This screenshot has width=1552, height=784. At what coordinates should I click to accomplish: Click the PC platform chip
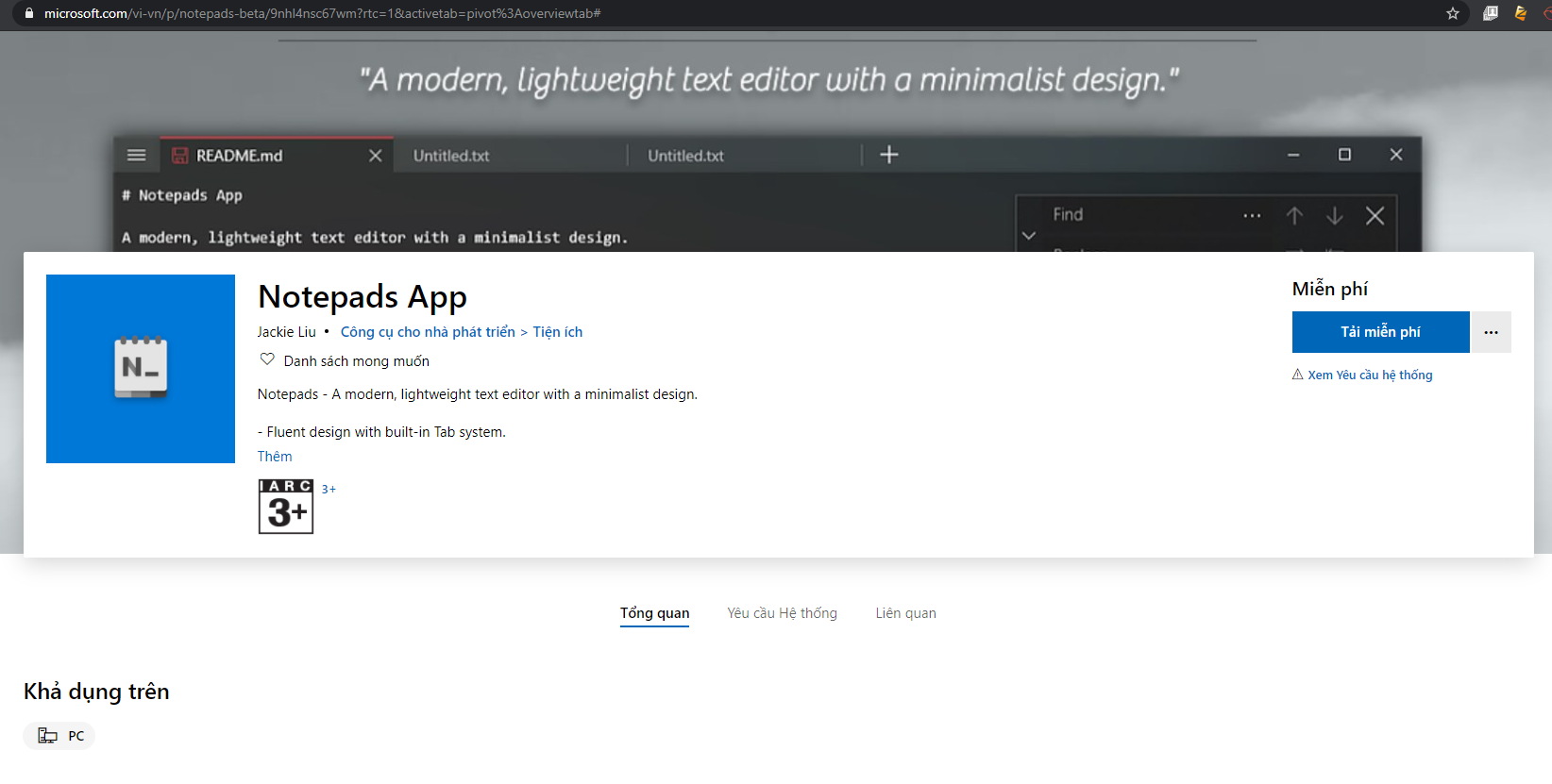(x=59, y=736)
